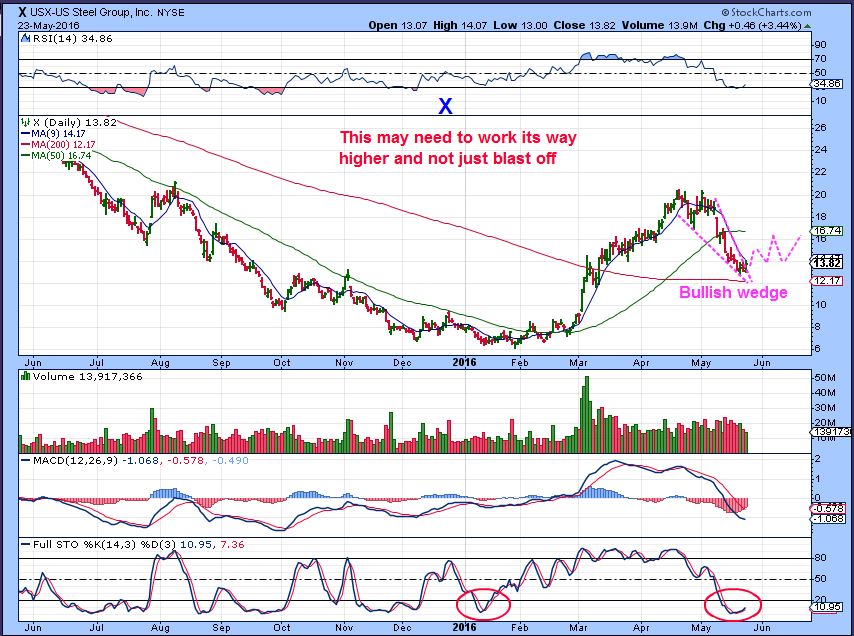Click the '50M' volume axis label
Viewport: 854px width, 636px height.
825,377
